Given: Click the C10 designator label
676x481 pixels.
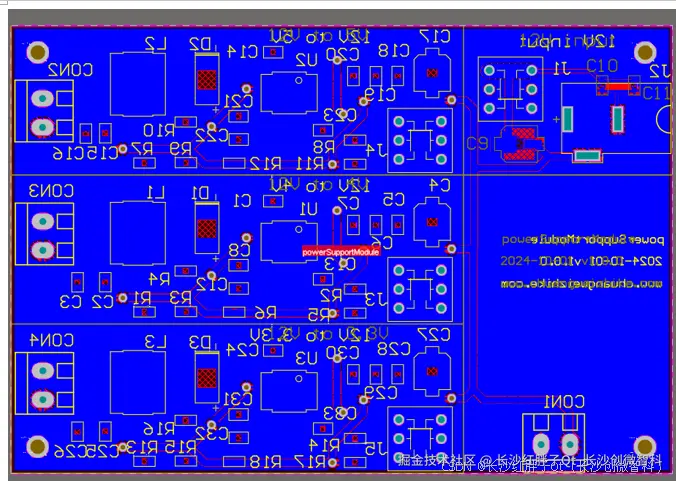Looking at the screenshot, I should coord(602,66).
